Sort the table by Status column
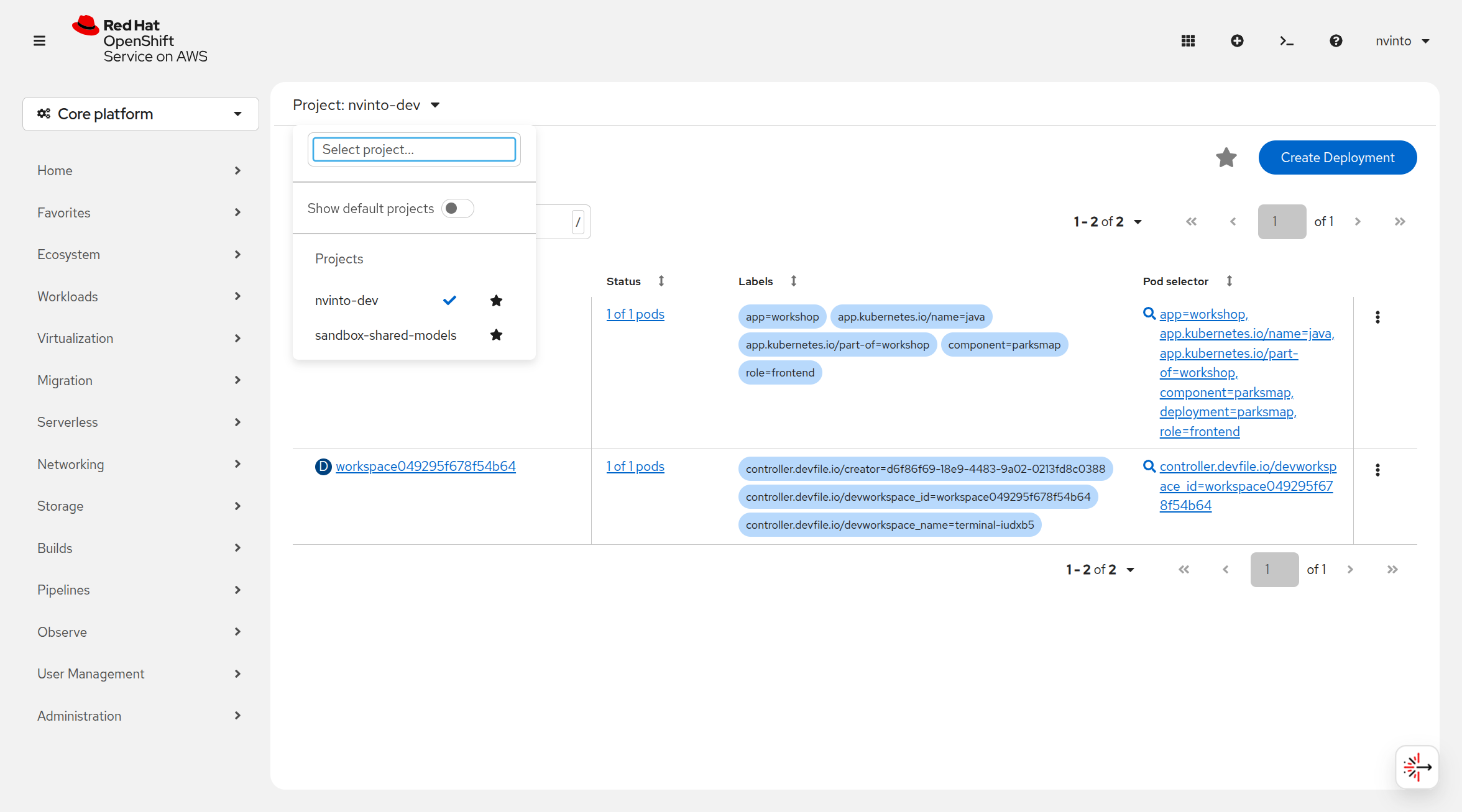This screenshot has width=1462, height=812. (661, 281)
